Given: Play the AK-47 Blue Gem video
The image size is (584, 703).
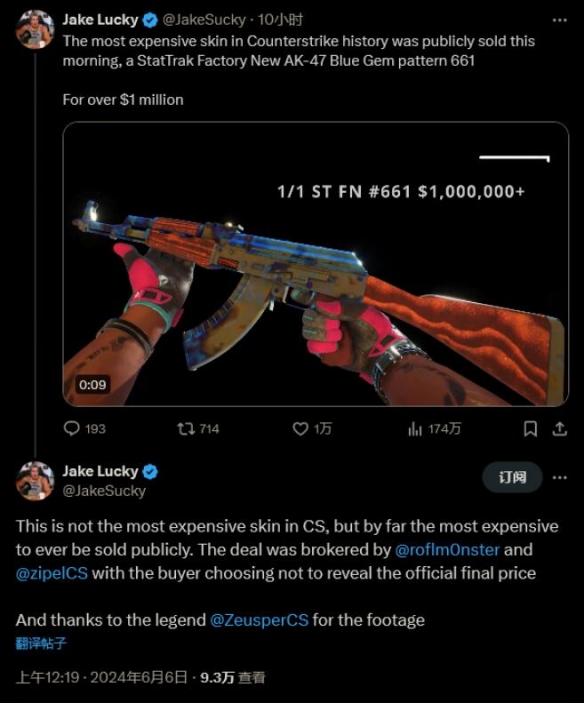Looking at the screenshot, I should click(316, 264).
